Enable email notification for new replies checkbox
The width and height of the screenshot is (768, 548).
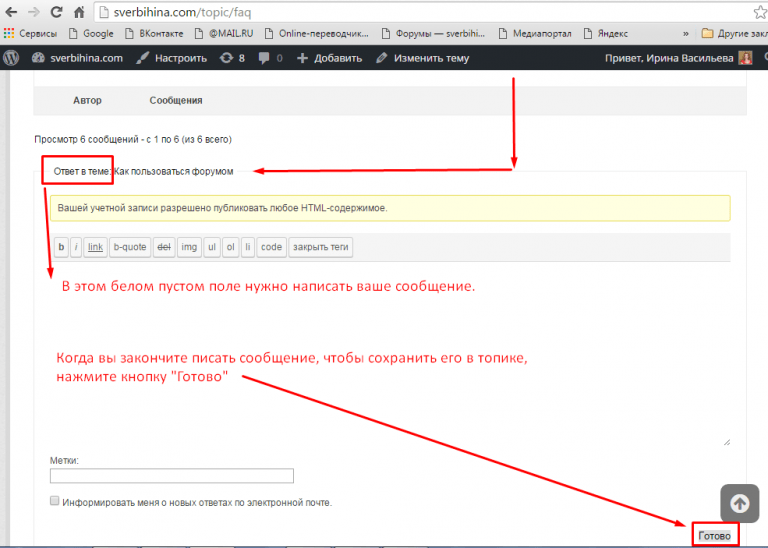[54, 501]
